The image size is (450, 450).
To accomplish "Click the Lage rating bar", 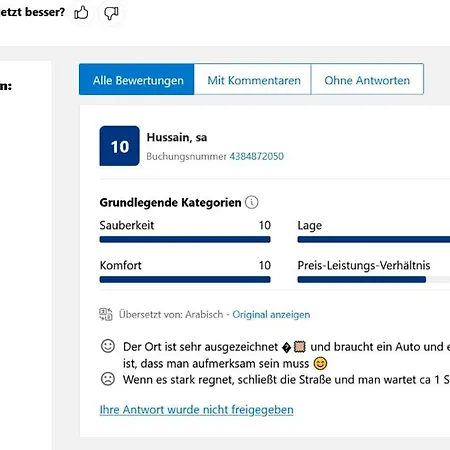I will point(374,239).
